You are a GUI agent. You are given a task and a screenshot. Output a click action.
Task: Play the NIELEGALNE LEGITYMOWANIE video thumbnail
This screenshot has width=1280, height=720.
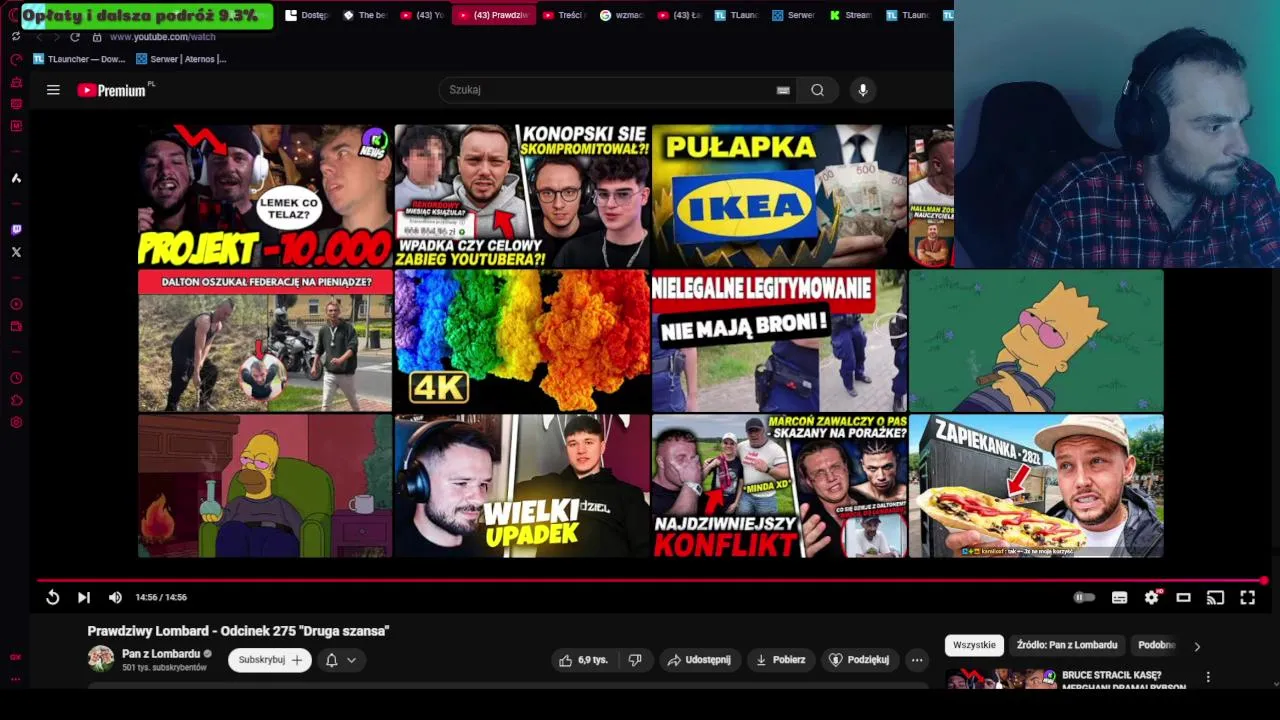tap(779, 341)
